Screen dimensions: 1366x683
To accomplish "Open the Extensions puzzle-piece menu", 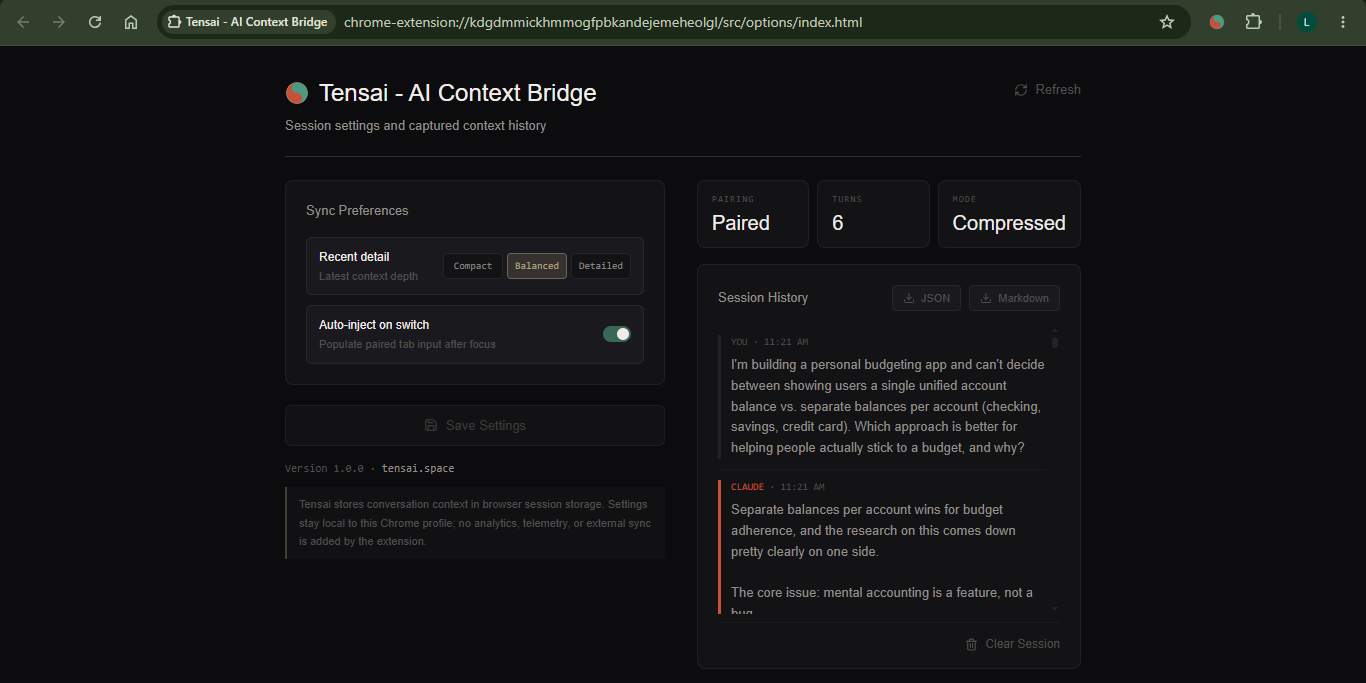I will point(1253,22).
